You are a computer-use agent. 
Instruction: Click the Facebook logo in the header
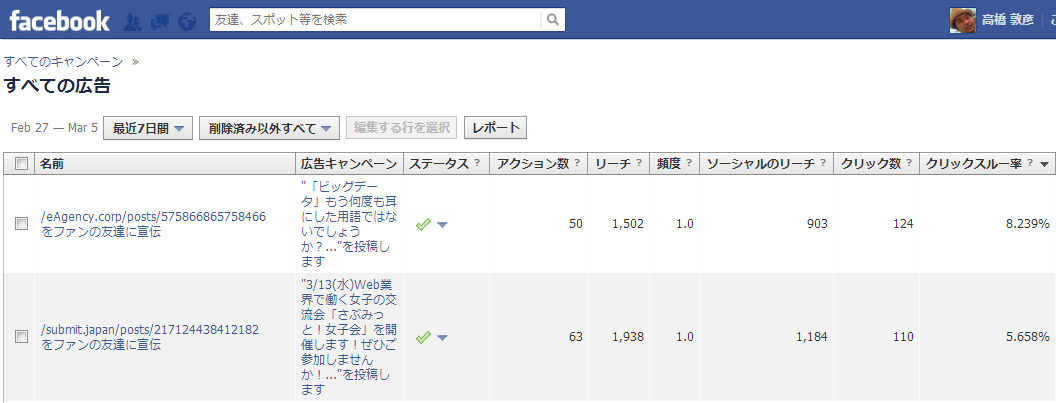(x=59, y=20)
